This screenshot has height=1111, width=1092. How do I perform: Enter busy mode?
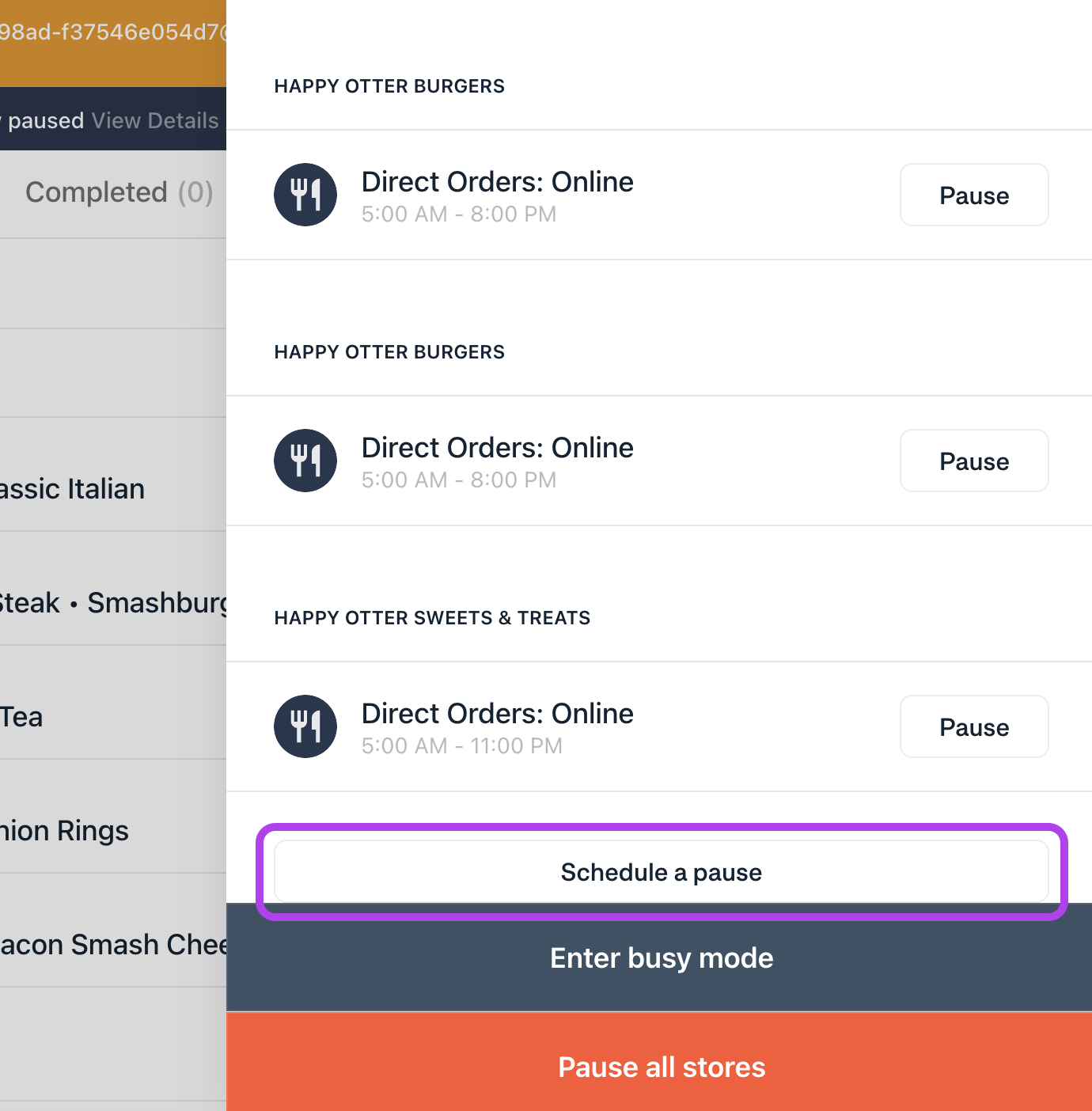[x=661, y=957]
